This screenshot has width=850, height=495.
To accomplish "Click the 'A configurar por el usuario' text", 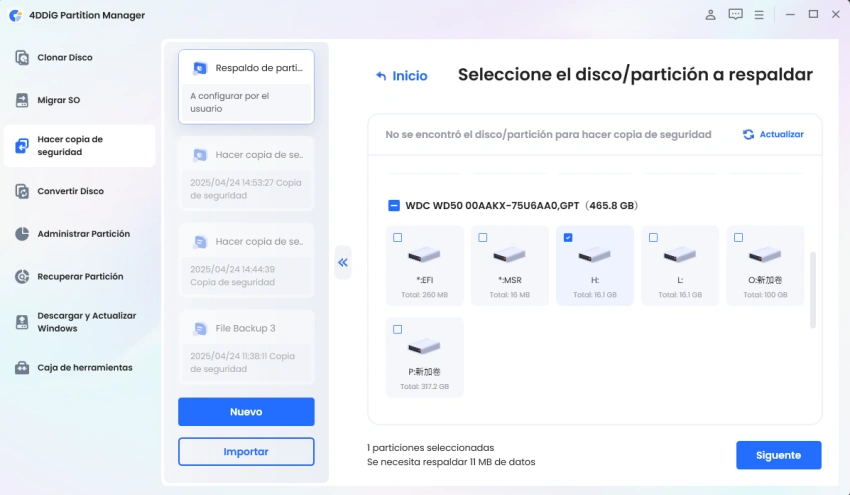I will pyautogui.click(x=230, y=102).
